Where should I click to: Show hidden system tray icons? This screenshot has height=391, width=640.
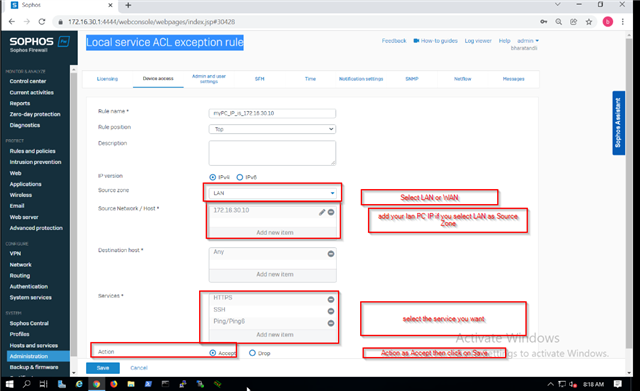(x=550, y=384)
